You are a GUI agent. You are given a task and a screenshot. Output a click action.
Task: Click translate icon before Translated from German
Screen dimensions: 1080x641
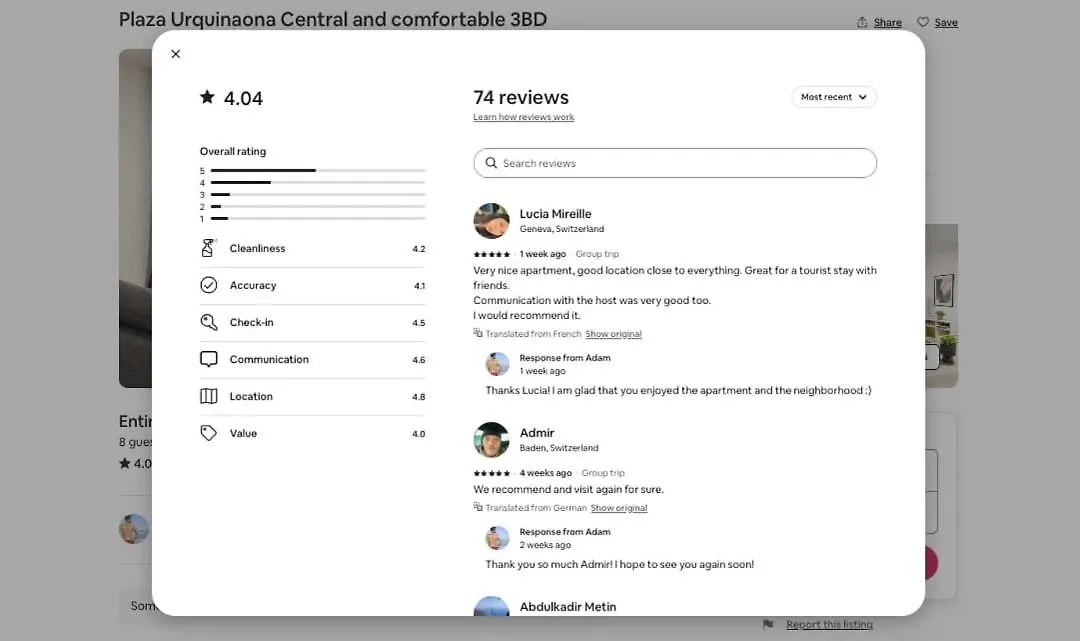pos(478,507)
